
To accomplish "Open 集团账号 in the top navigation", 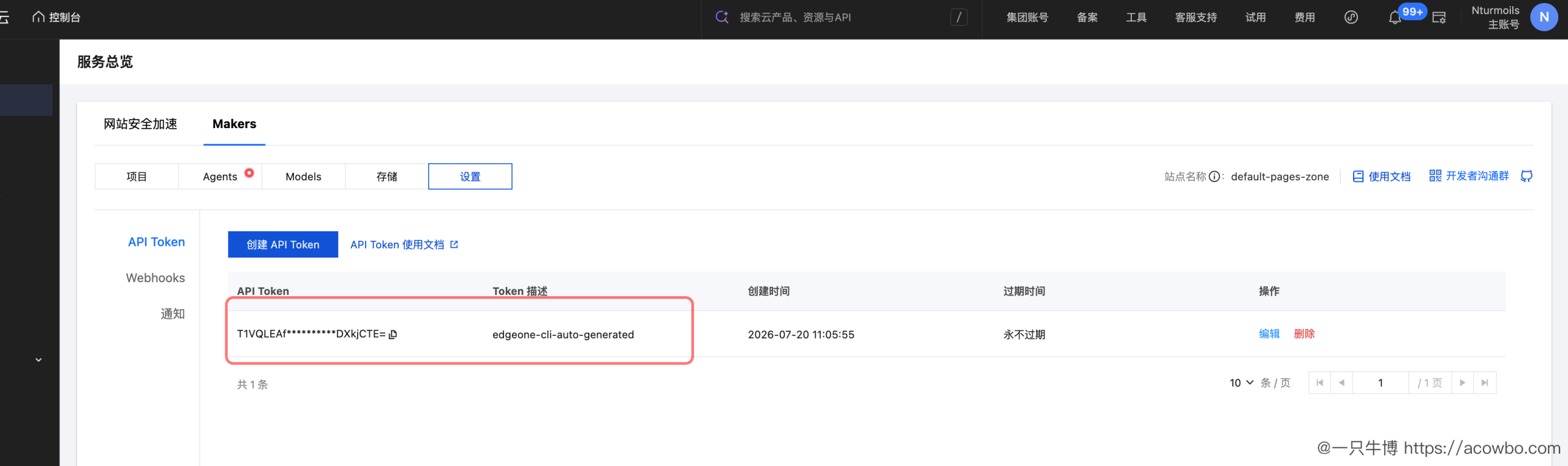I will (x=1027, y=17).
